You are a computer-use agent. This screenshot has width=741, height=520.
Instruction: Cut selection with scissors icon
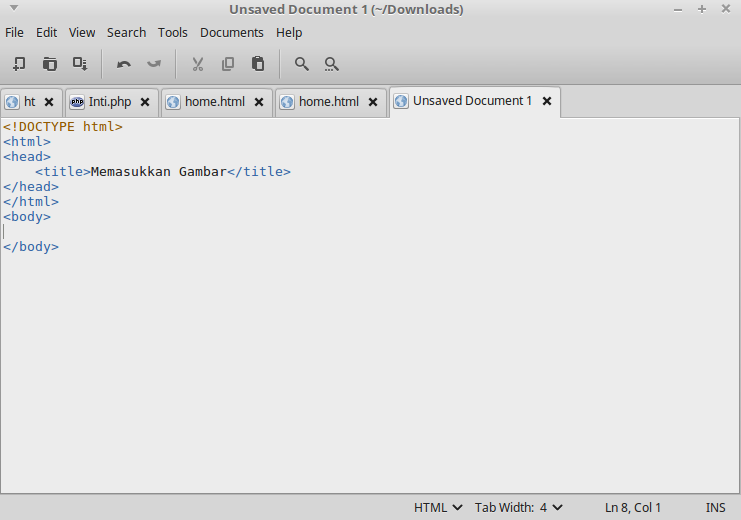(198, 64)
